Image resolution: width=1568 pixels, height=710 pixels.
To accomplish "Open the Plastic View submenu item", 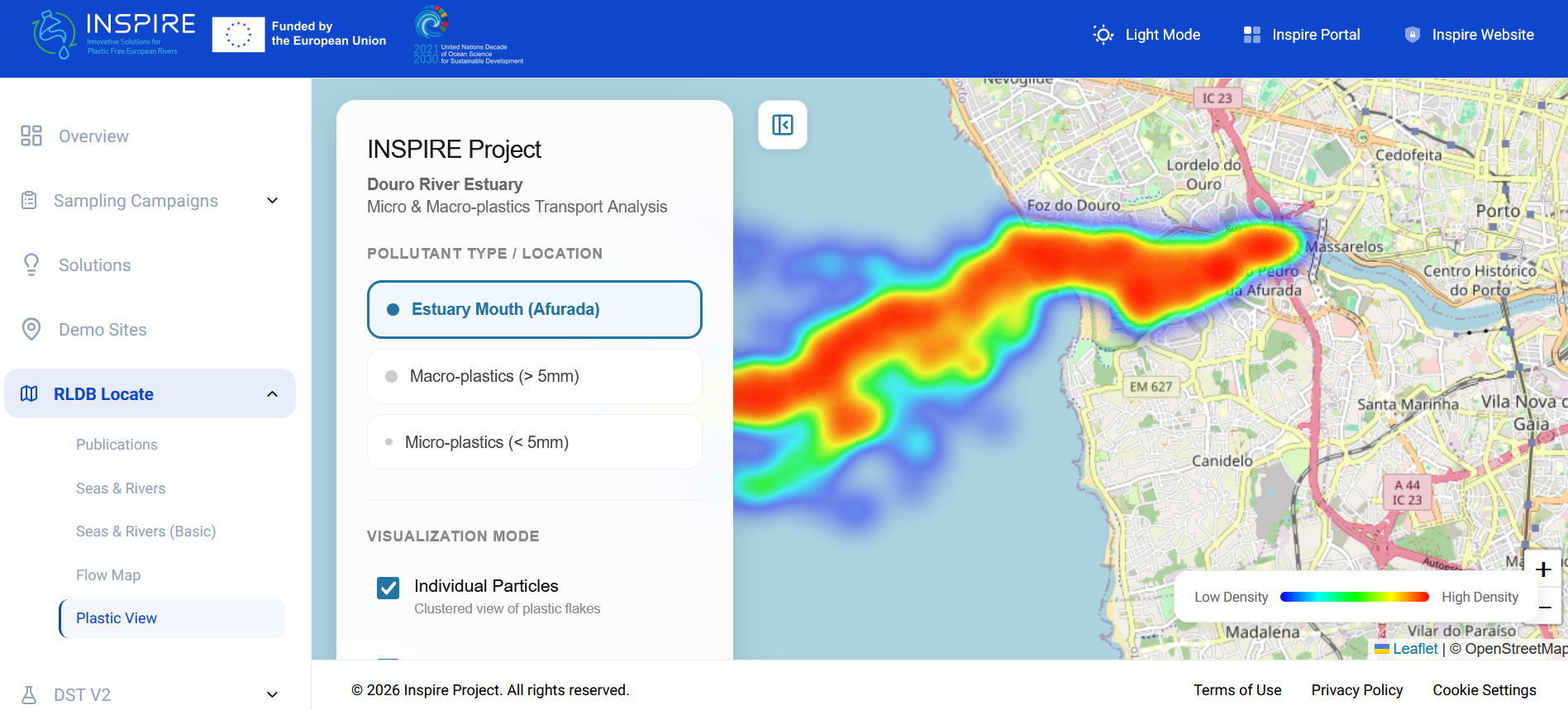I will [x=173, y=618].
